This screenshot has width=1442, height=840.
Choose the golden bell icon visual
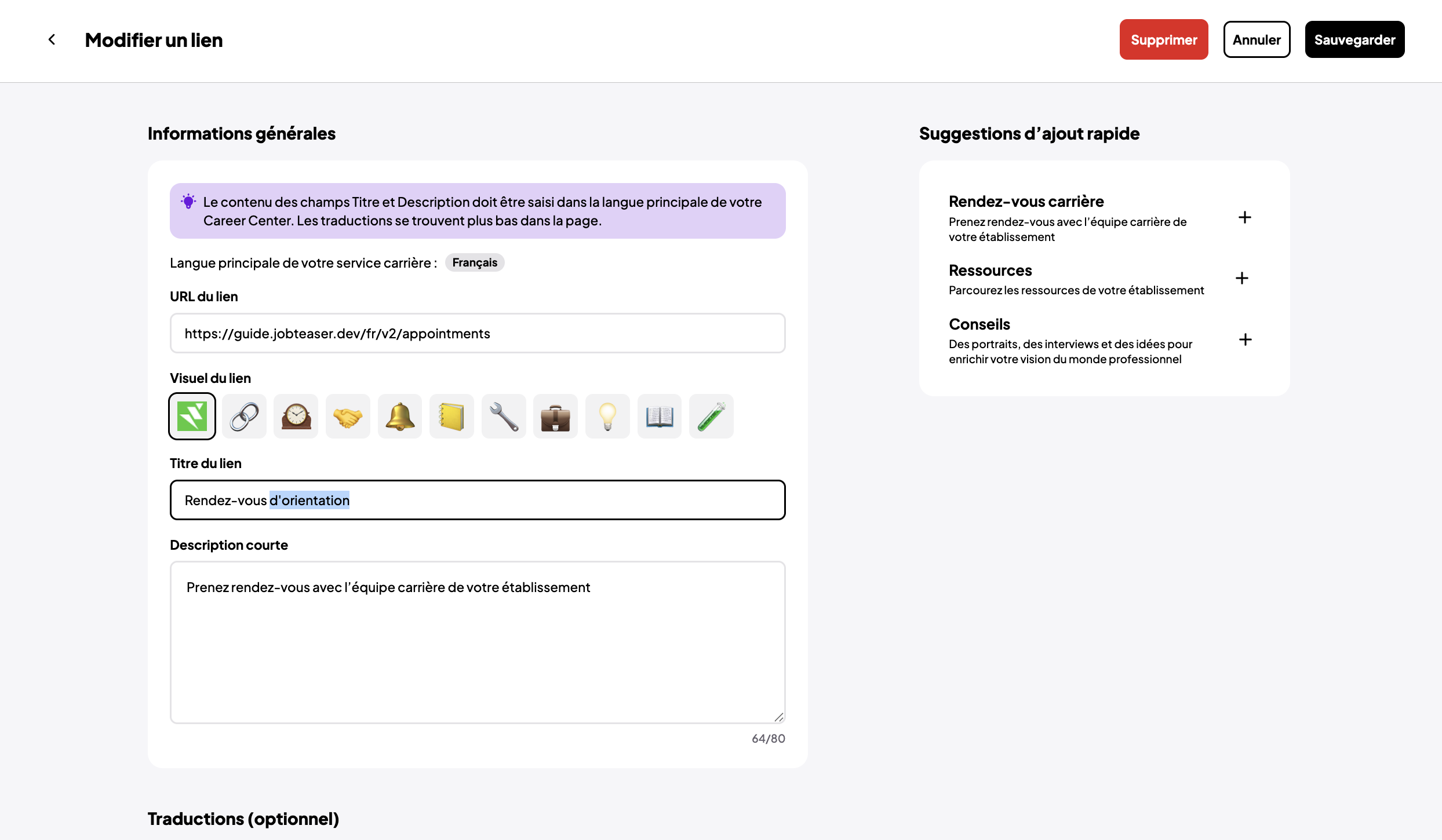(x=400, y=416)
